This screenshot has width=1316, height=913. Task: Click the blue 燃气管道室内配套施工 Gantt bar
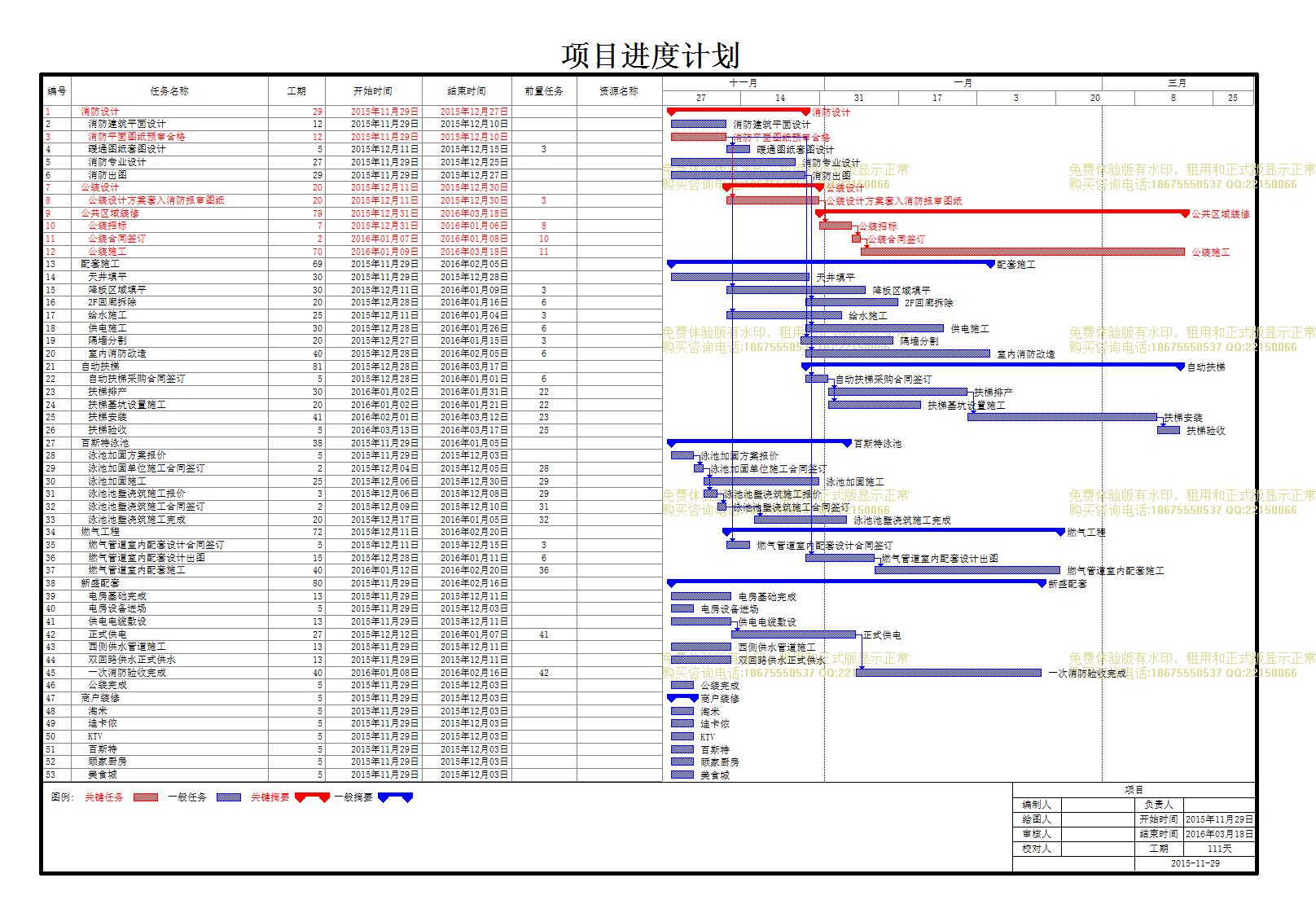967,570
